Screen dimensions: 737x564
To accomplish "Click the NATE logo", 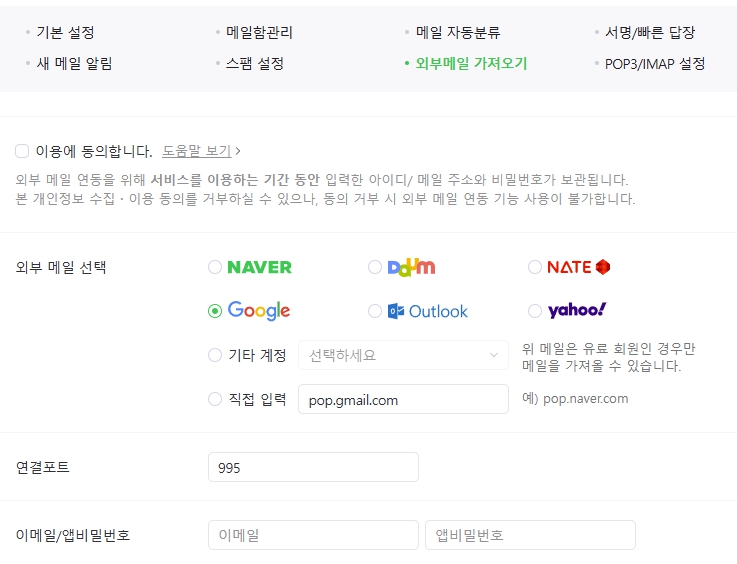I will [x=579, y=267].
